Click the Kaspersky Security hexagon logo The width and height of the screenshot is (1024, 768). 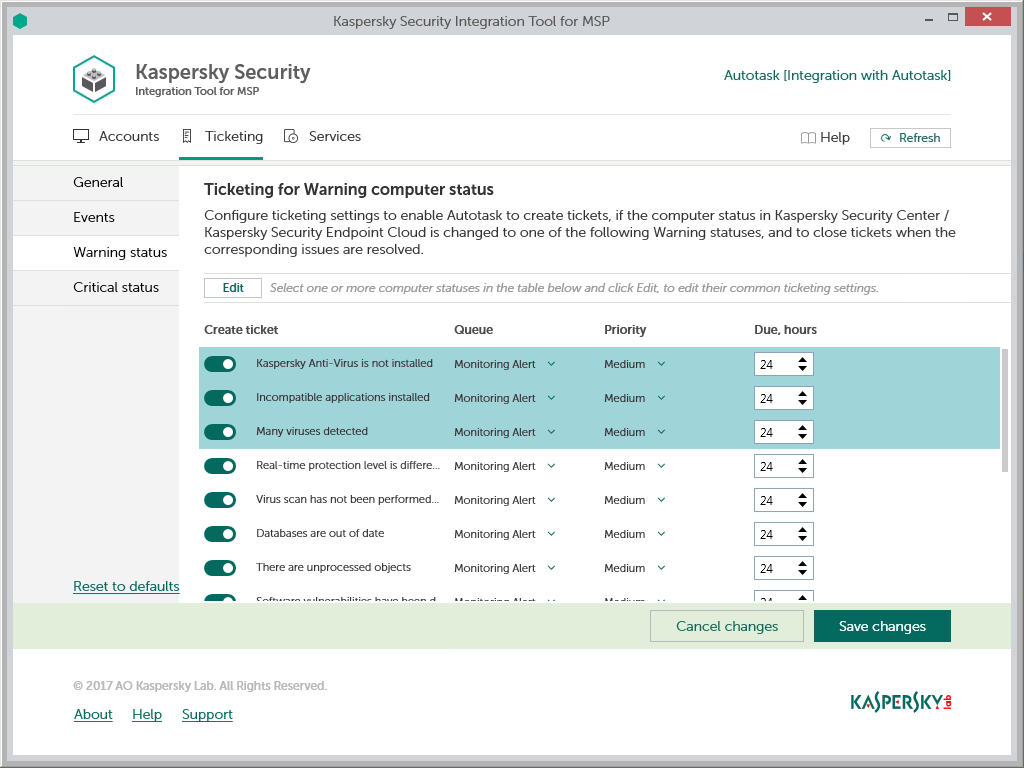pyautogui.click(x=95, y=79)
